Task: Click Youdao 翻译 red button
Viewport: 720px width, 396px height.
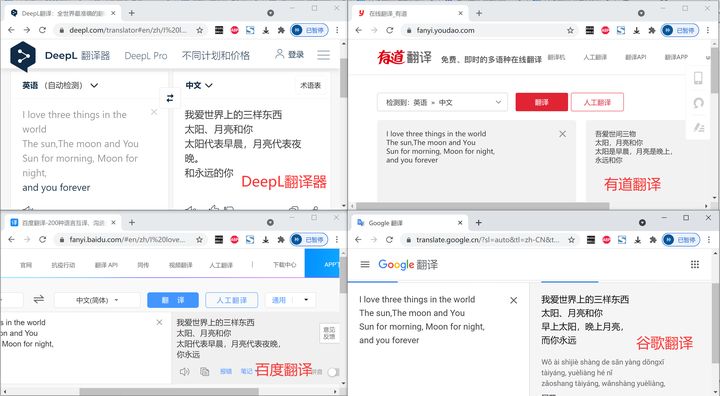Action: coord(542,102)
